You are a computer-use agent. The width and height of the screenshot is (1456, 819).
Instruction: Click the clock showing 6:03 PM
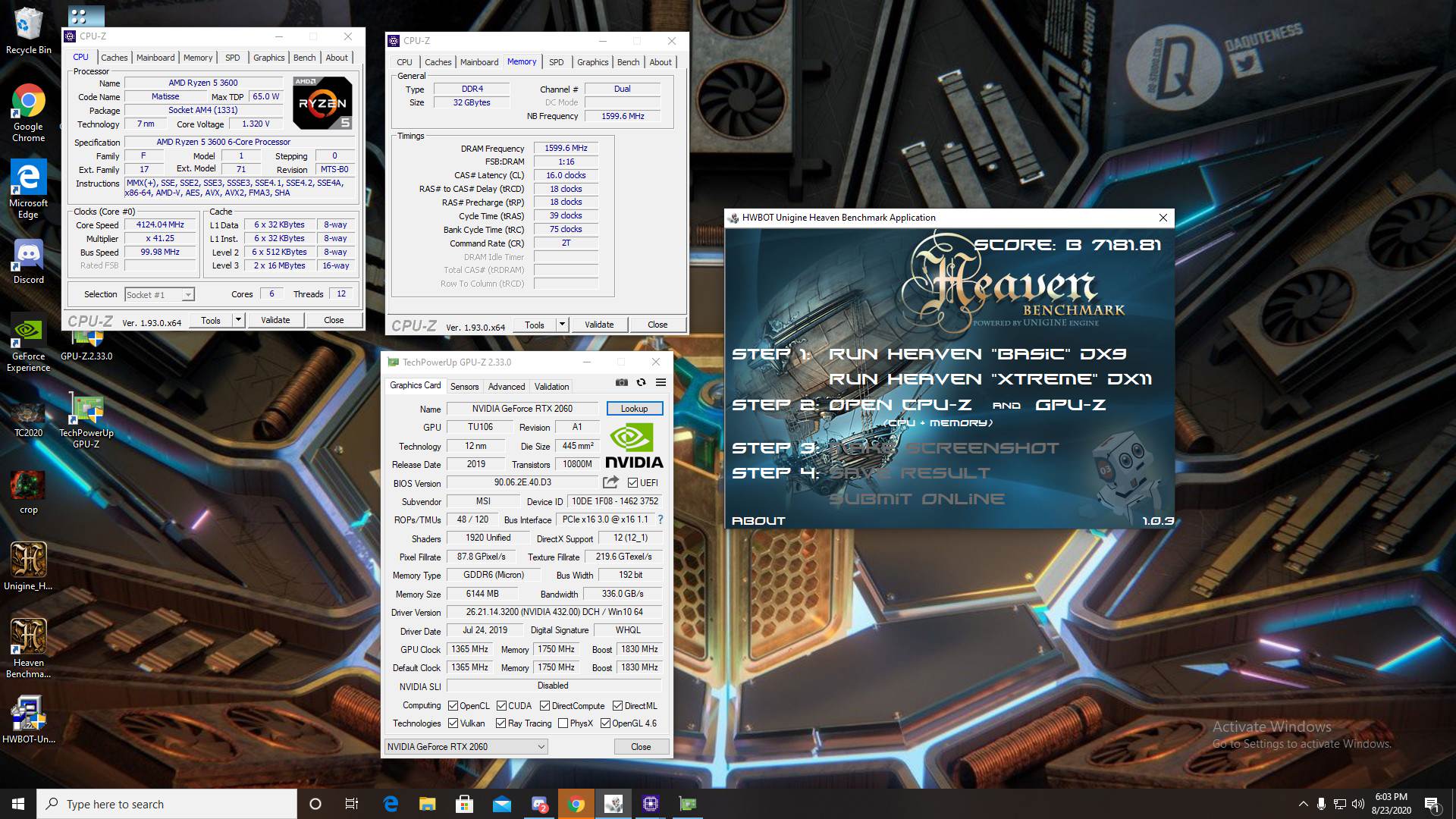pyautogui.click(x=1391, y=804)
